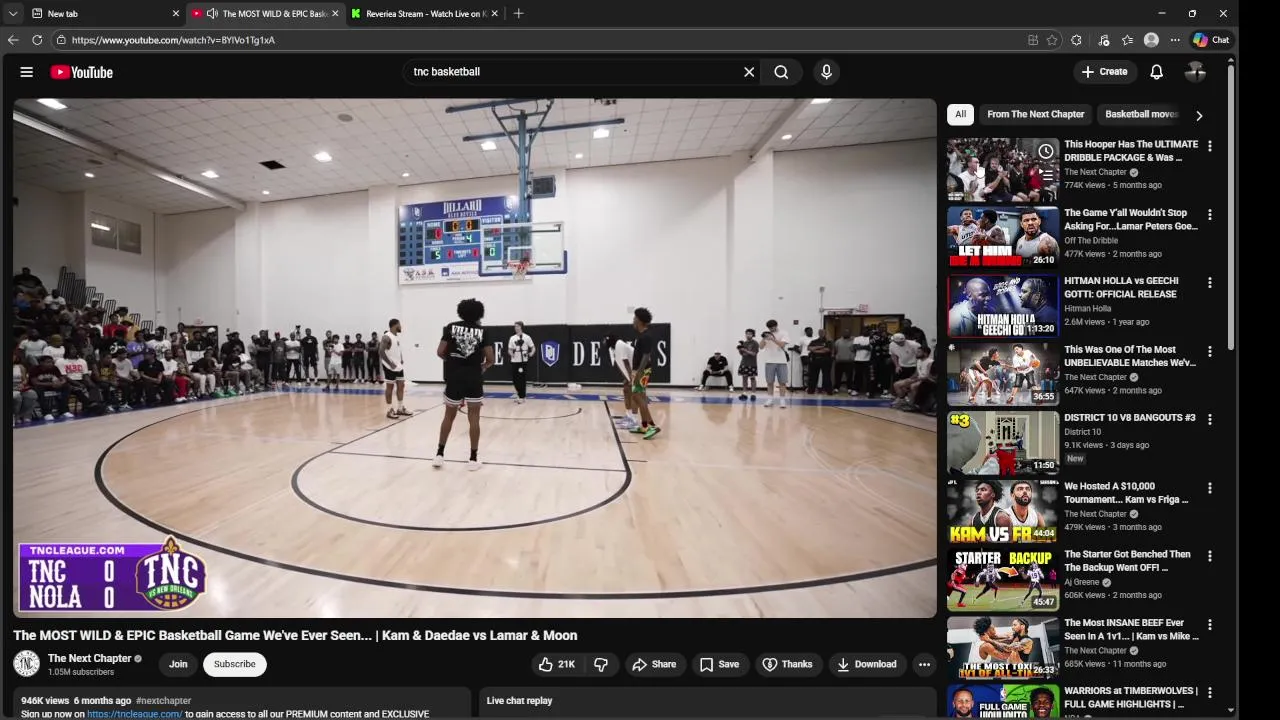Join The Next Chapter channel membership

(x=178, y=664)
